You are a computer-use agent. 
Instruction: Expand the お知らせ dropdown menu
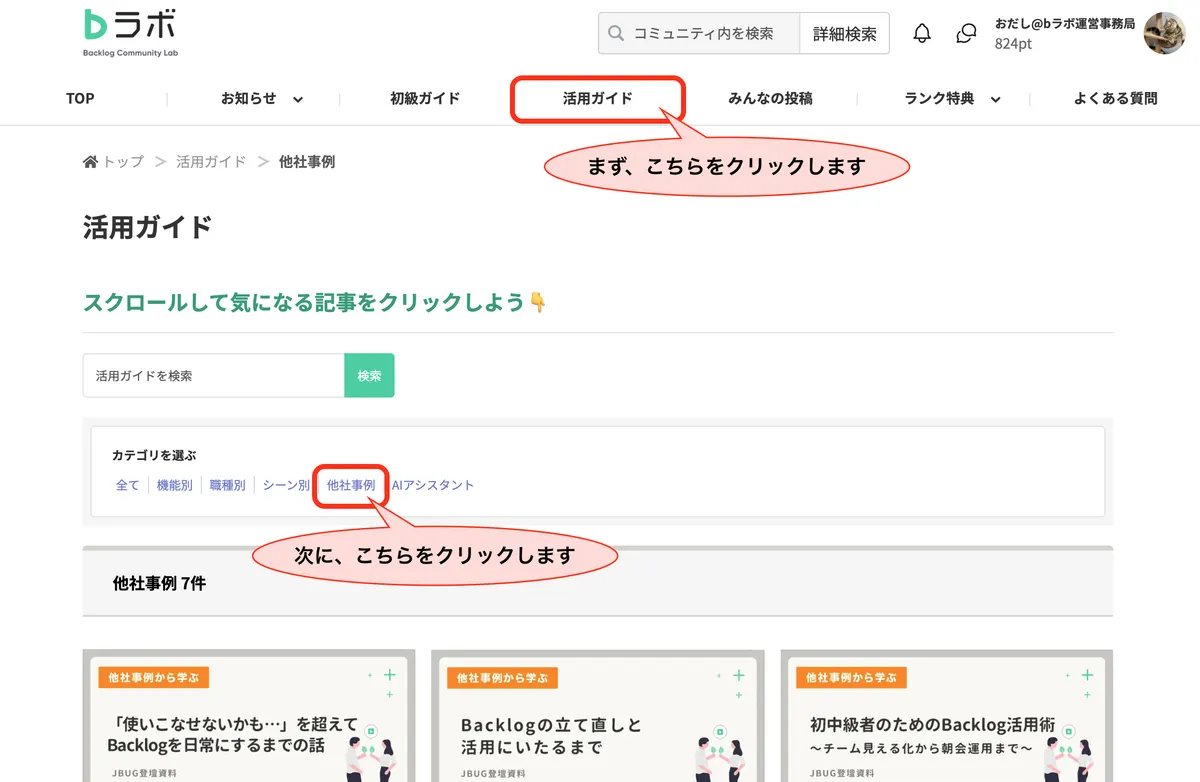297,99
